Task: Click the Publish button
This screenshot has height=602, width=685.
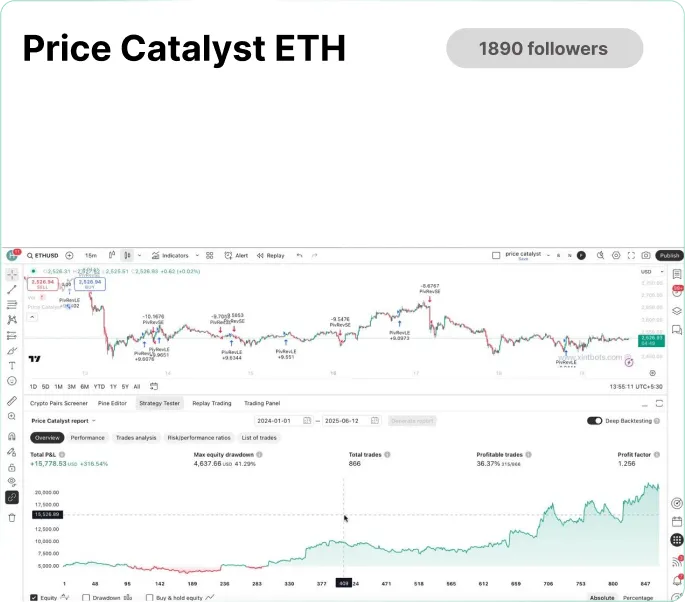Action: pyautogui.click(x=669, y=256)
